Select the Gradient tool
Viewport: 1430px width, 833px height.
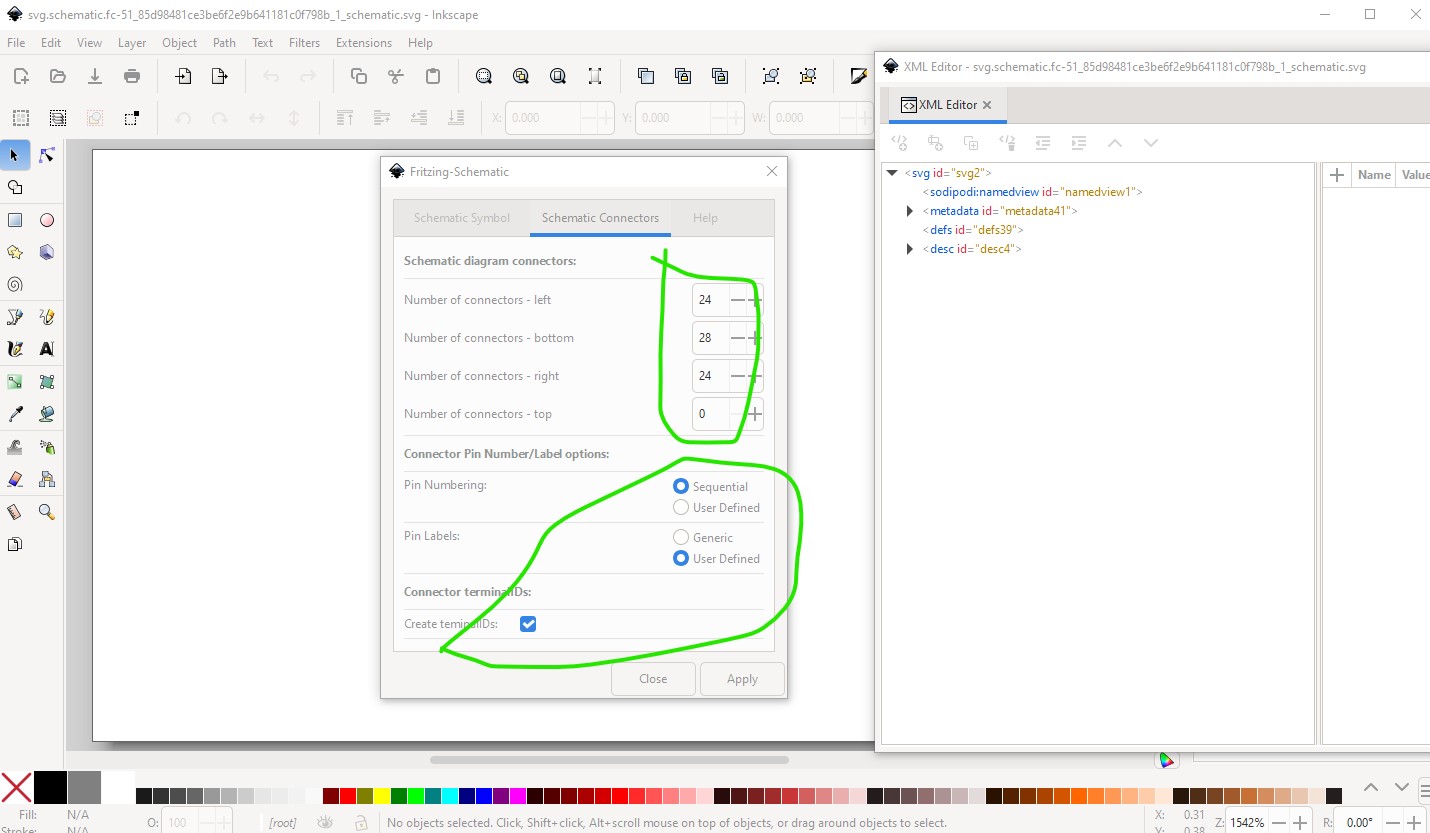click(15, 382)
